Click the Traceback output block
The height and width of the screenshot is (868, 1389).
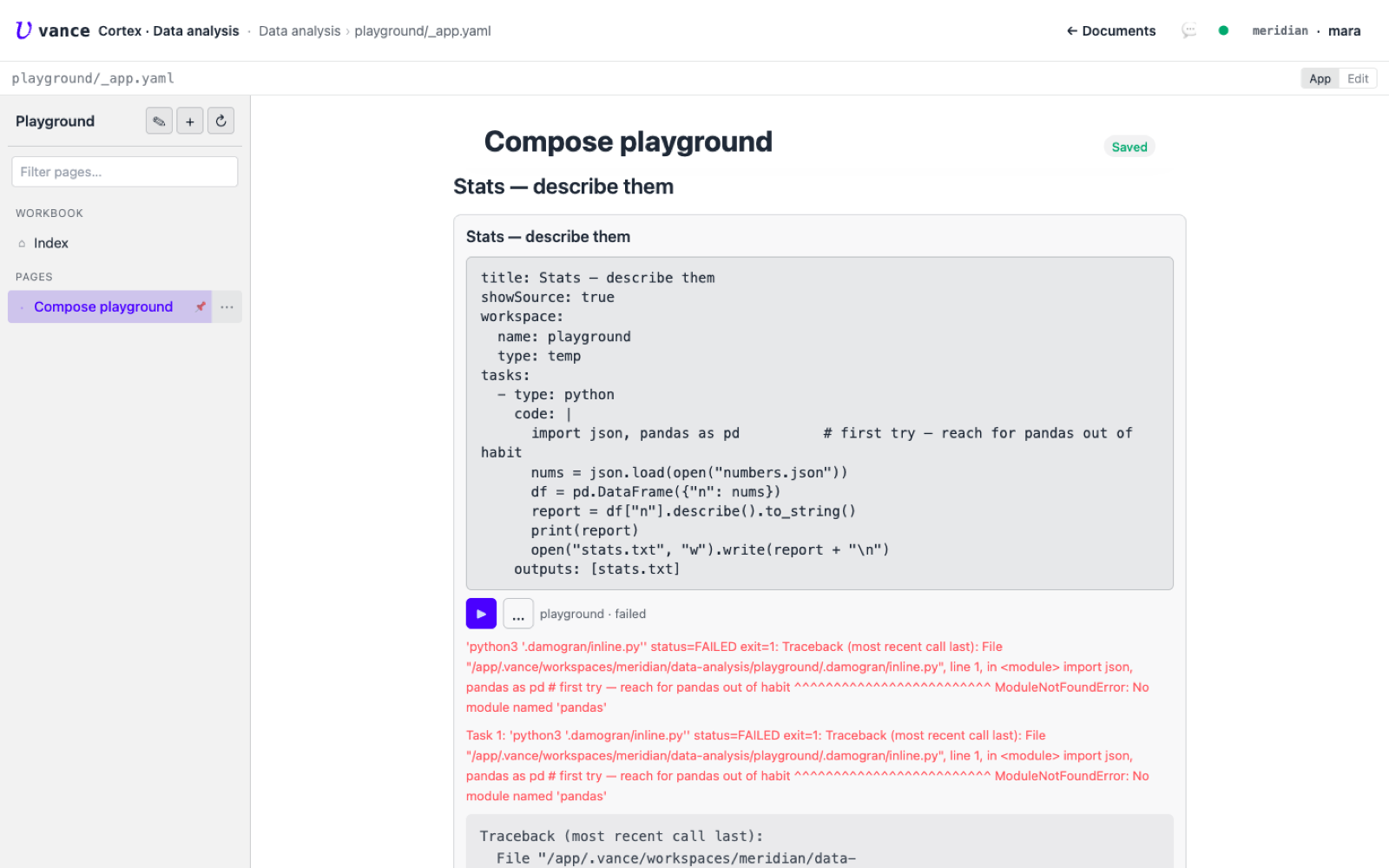[x=820, y=841]
